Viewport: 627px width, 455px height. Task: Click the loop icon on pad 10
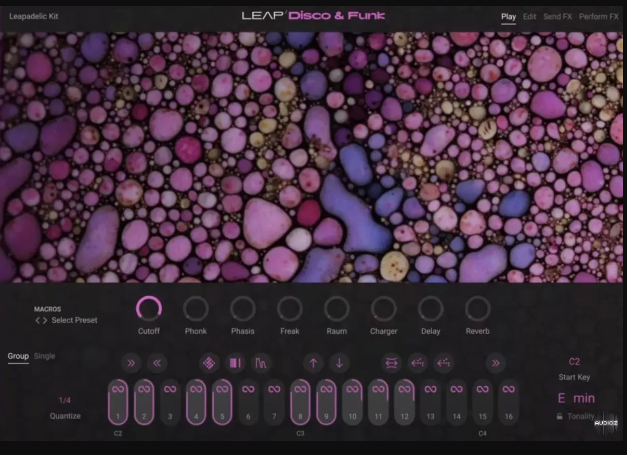(352, 389)
